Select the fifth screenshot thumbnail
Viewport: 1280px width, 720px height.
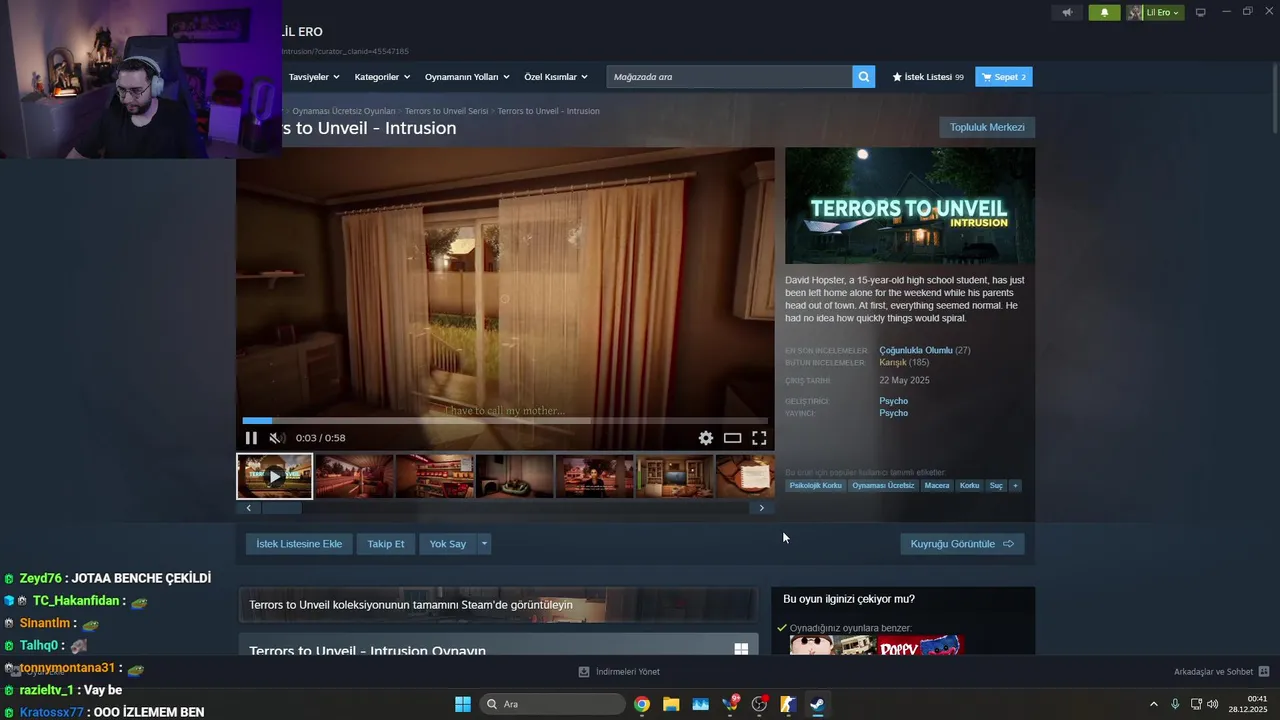coord(594,476)
